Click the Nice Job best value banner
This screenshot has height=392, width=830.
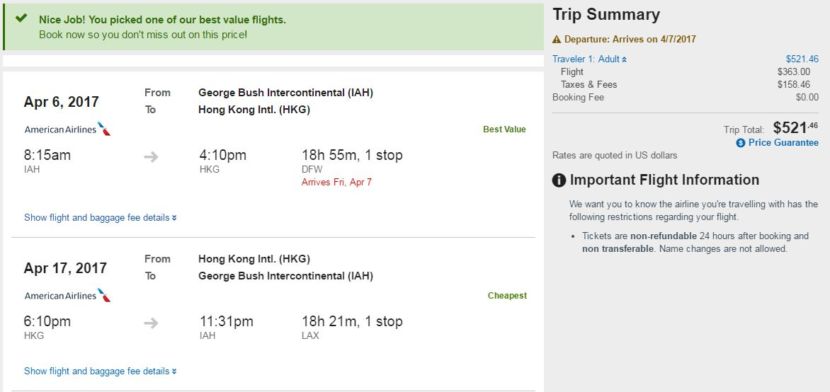tap(273, 27)
